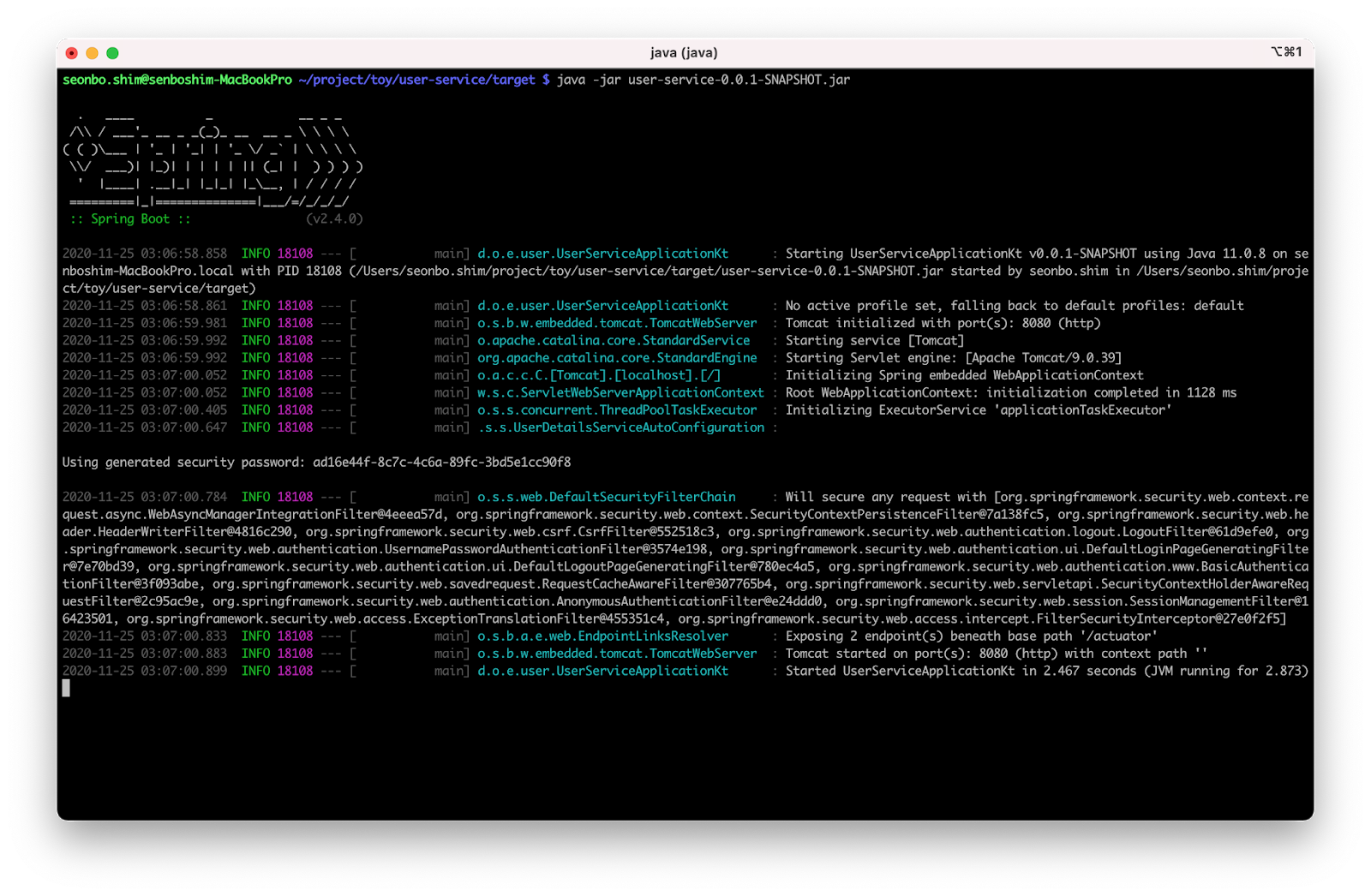Click the yellow minimize window button

pos(92,53)
